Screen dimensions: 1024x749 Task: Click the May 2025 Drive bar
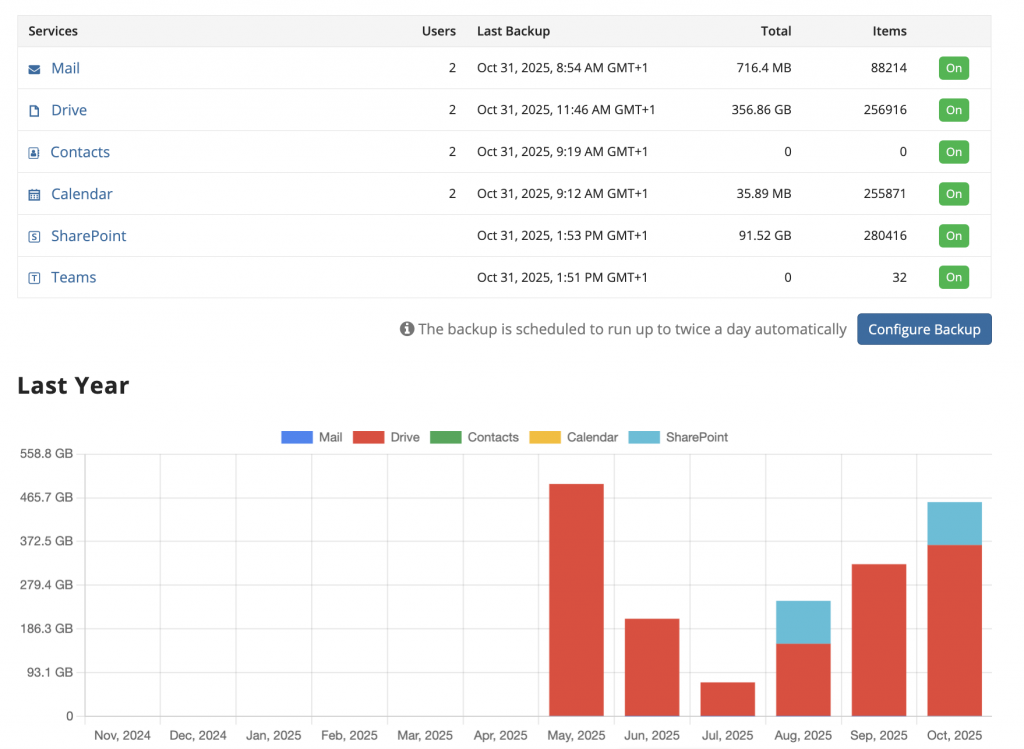[x=576, y=600]
